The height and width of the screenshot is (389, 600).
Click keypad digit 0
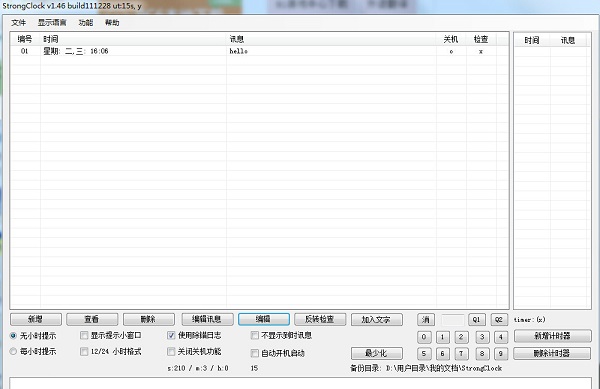[424, 337]
